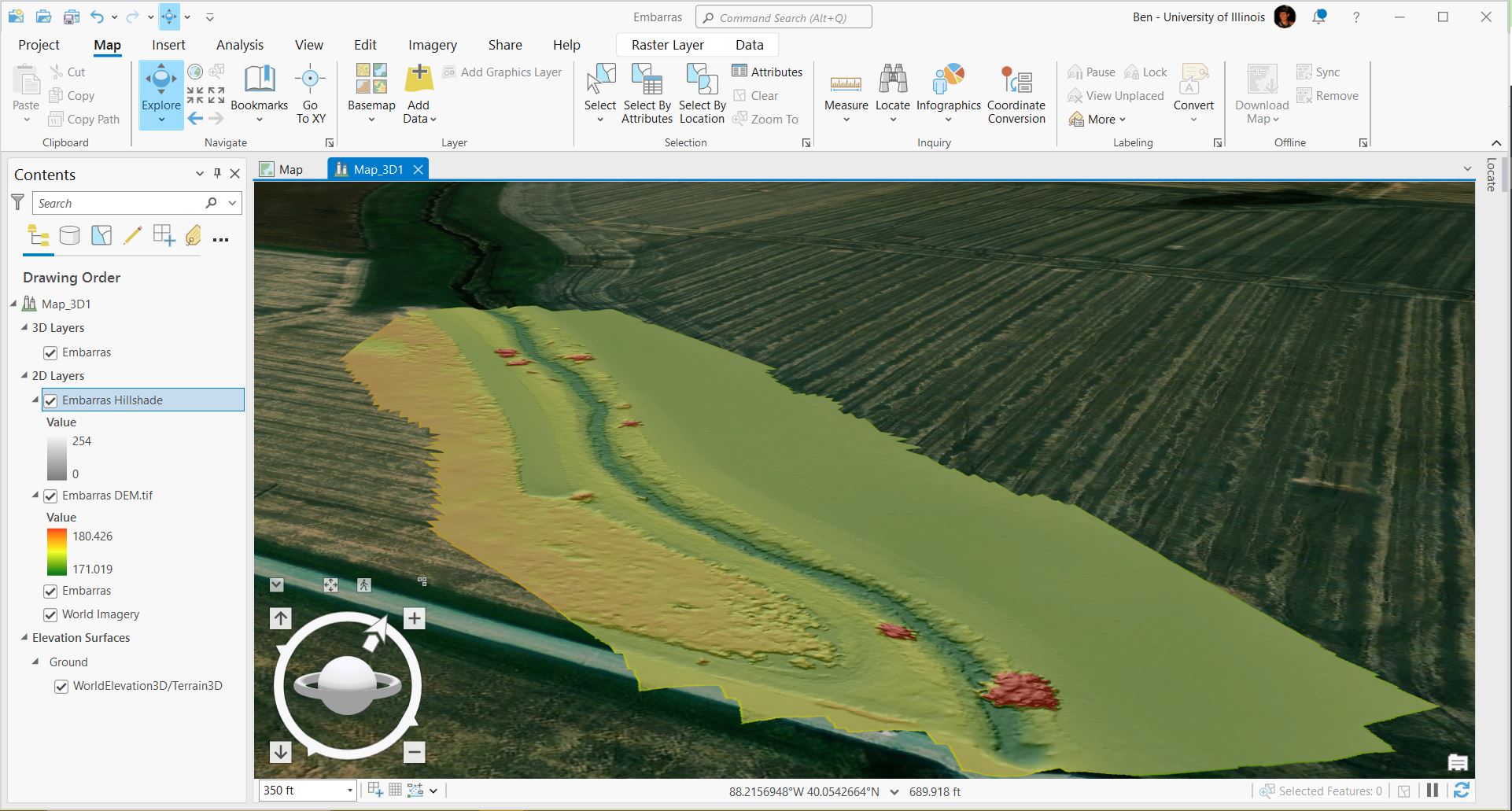Viewport: 1512px width, 811px height.
Task: Expand the Basemap gallery dropdown
Action: click(x=371, y=120)
